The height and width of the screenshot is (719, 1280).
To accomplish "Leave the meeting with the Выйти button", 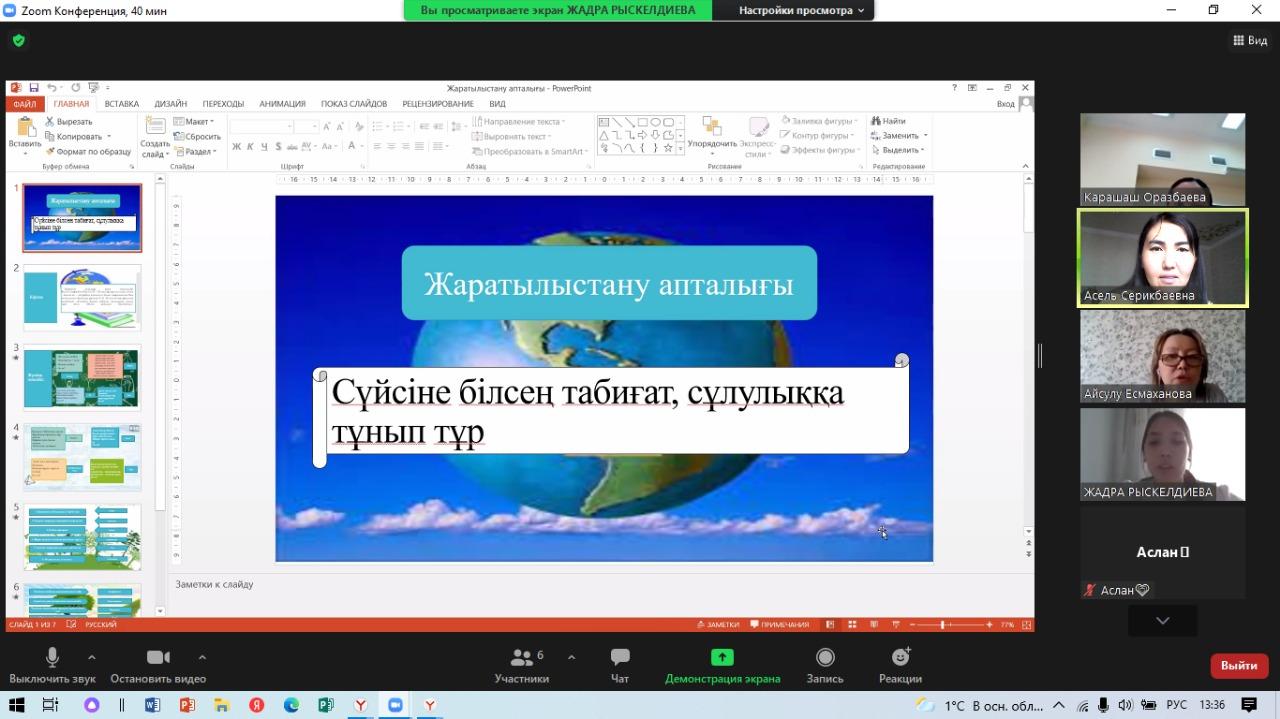I will point(1239,666).
